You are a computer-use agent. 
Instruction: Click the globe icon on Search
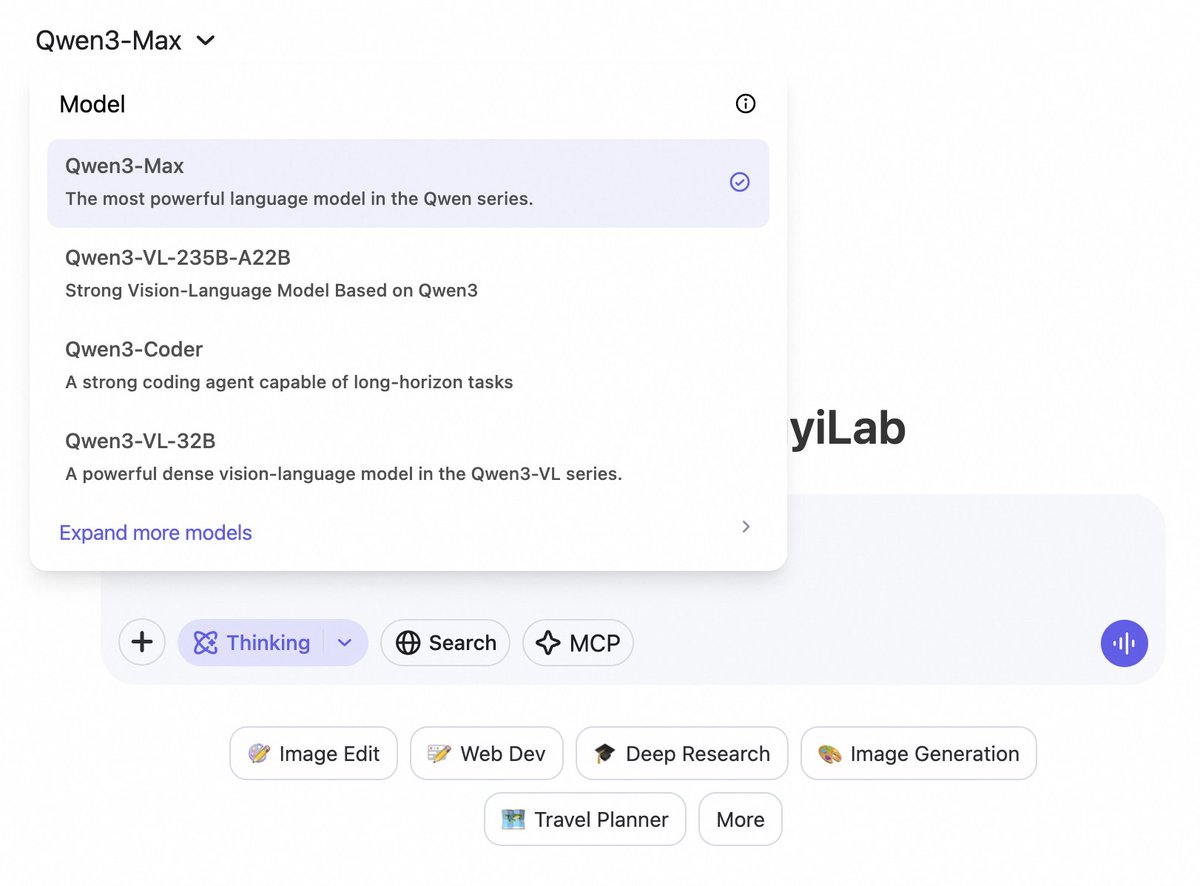coord(408,643)
